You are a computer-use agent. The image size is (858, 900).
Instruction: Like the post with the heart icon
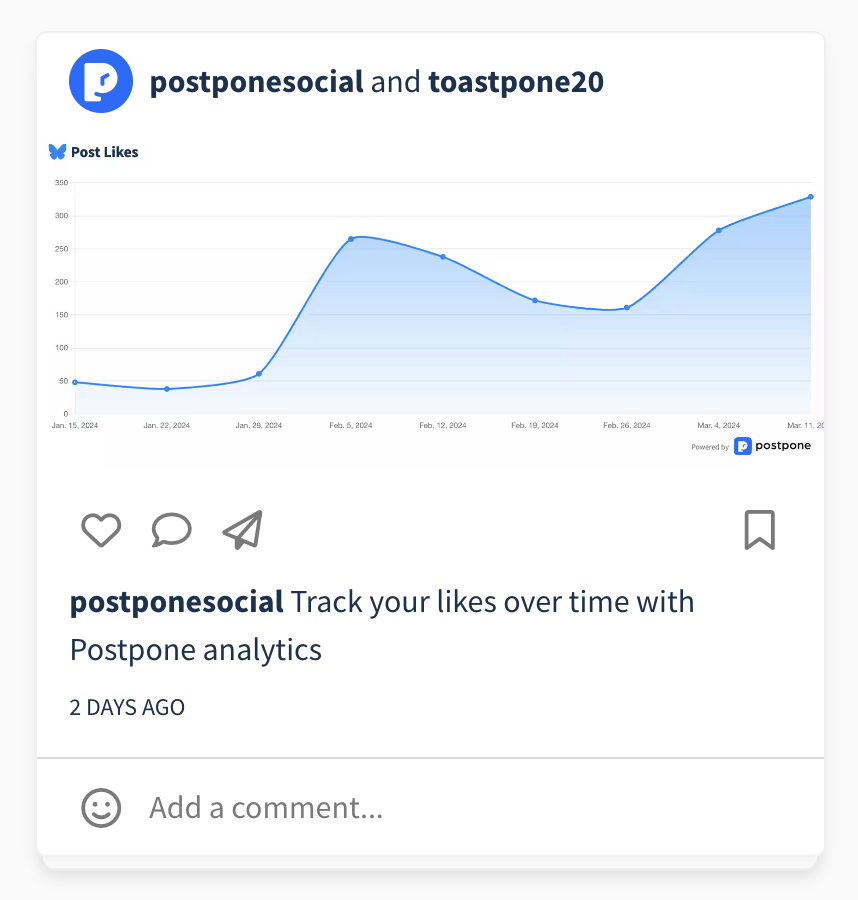(101, 530)
